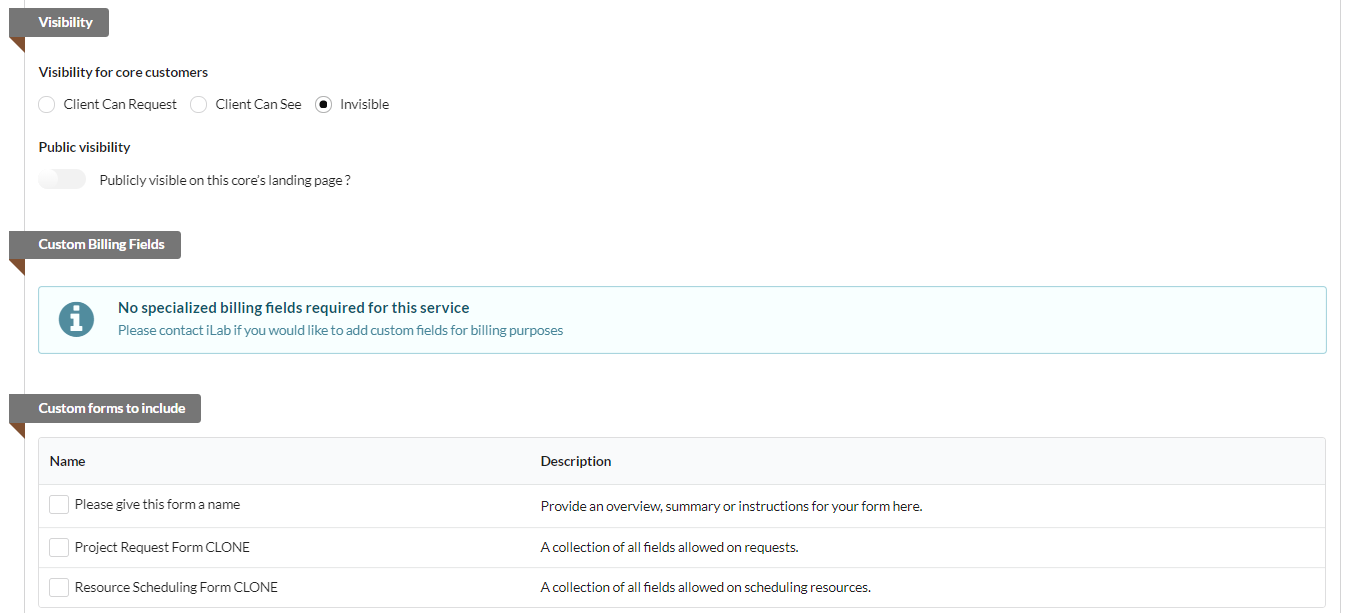This screenshot has width=1352, height=613.
Task: Toggle the public visibility switch
Action: coord(62,180)
